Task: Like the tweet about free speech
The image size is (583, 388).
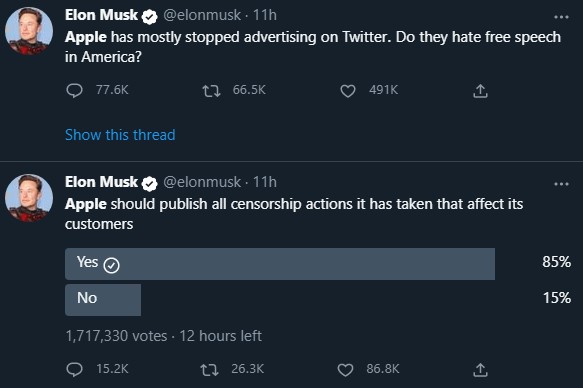Action: (x=348, y=91)
